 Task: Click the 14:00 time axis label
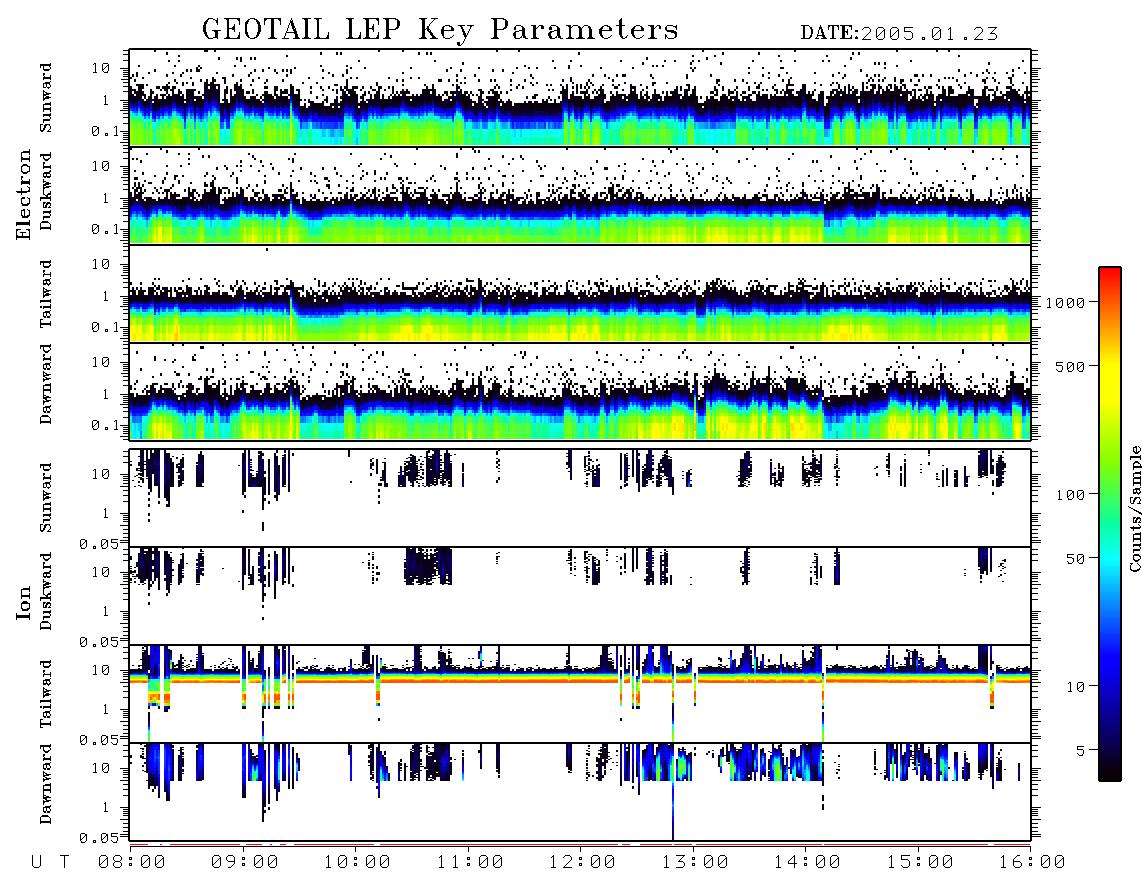pyautogui.click(x=807, y=862)
